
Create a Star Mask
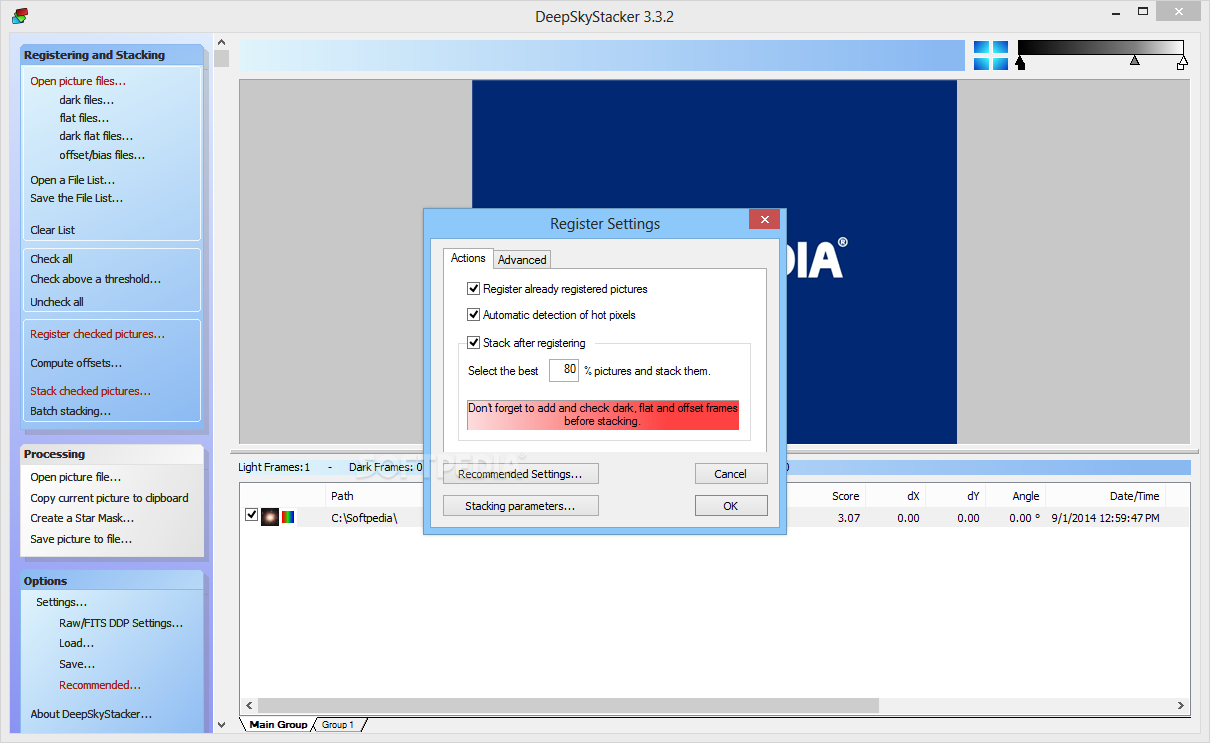(x=82, y=518)
